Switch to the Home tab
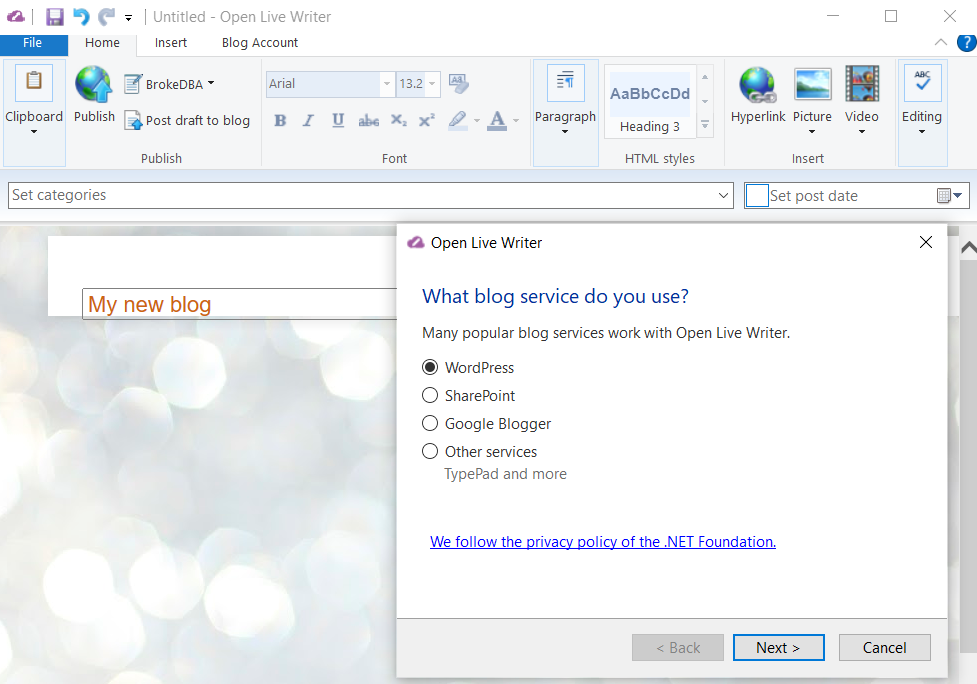The image size is (977, 684). click(x=102, y=42)
